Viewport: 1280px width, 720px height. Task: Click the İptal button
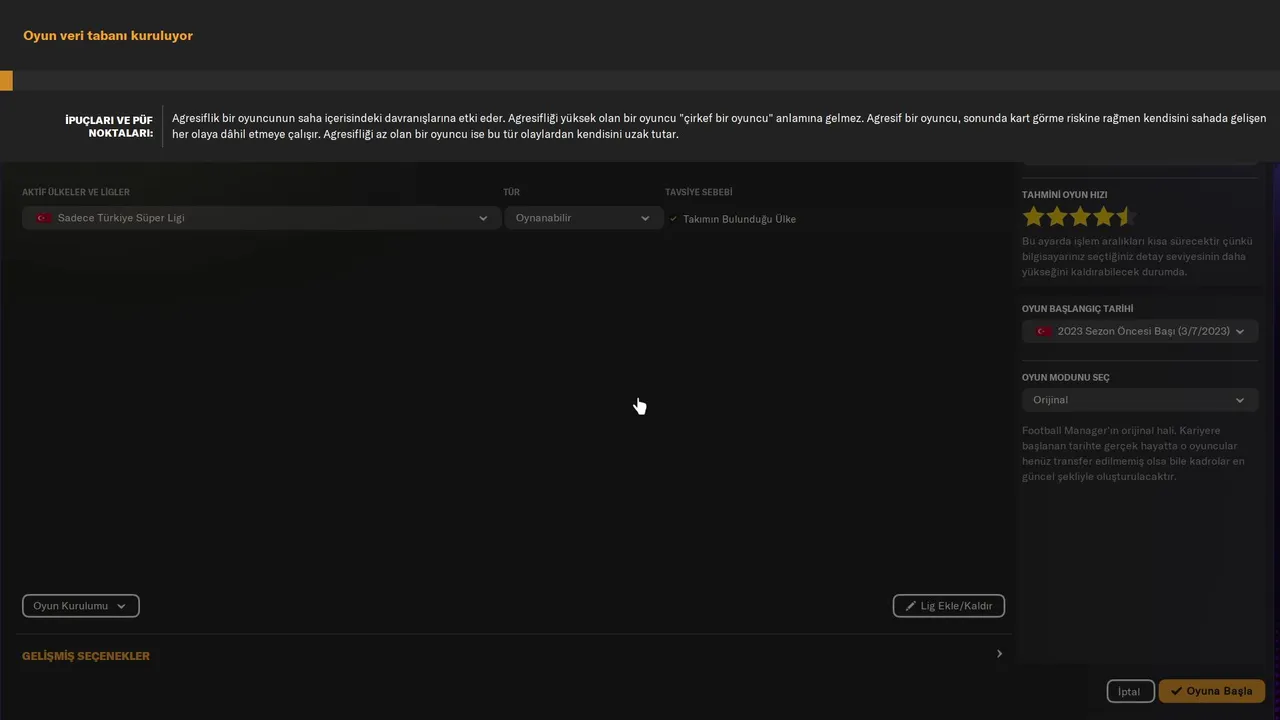pos(1130,691)
